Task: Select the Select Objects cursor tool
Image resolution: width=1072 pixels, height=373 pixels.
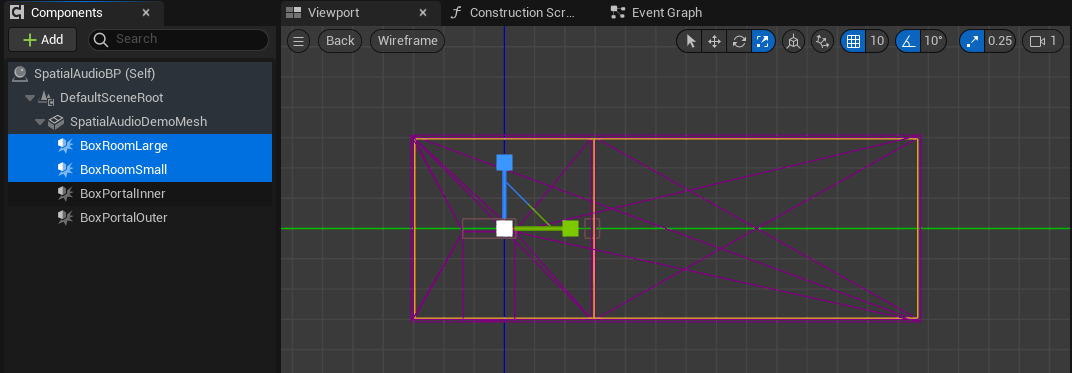Action: 691,41
